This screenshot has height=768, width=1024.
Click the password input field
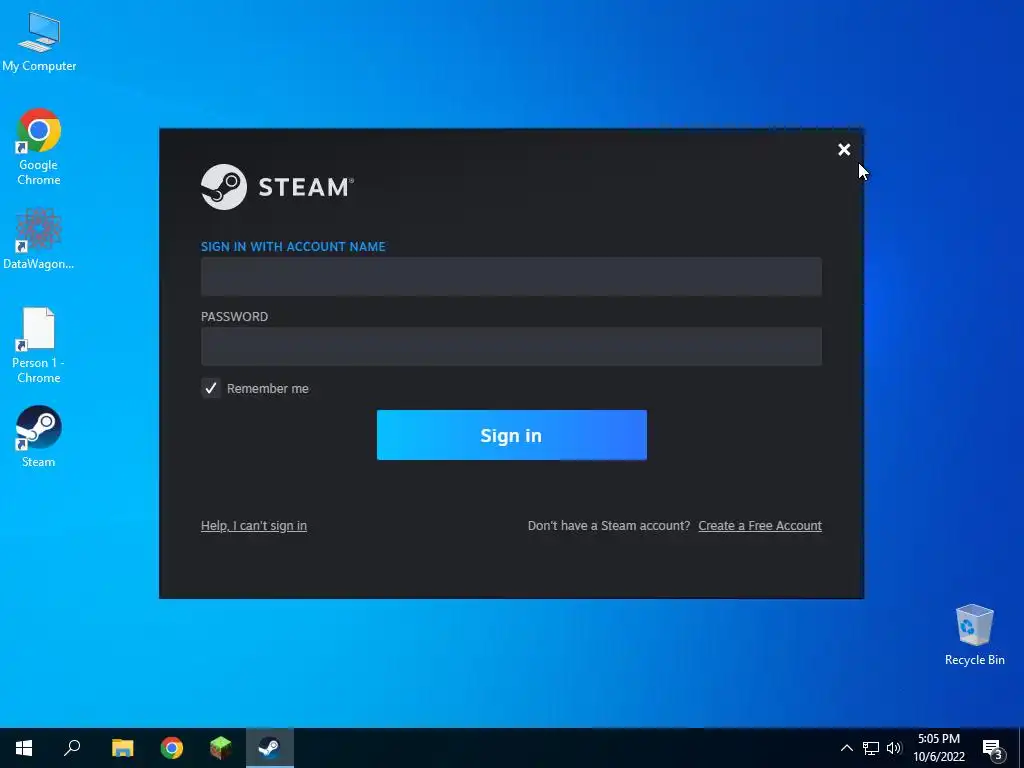pos(511,346)
